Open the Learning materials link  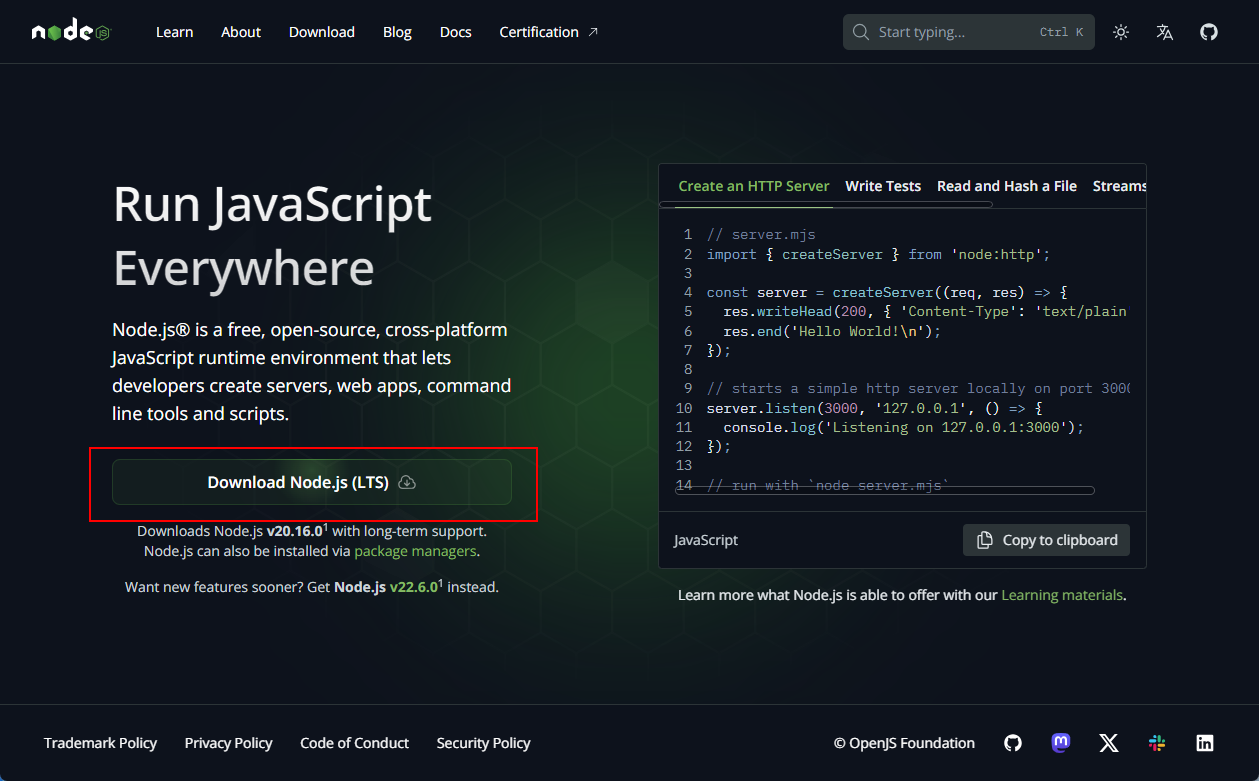click(x=1062, y=595)
